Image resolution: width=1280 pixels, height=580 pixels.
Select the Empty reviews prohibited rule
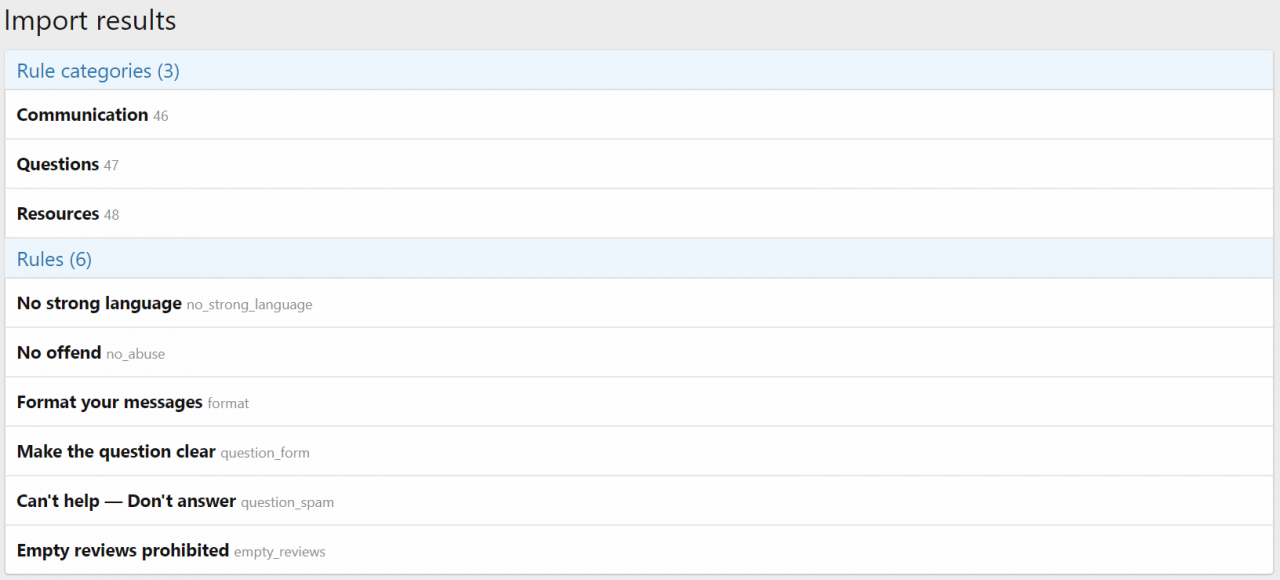click(122, 551)
